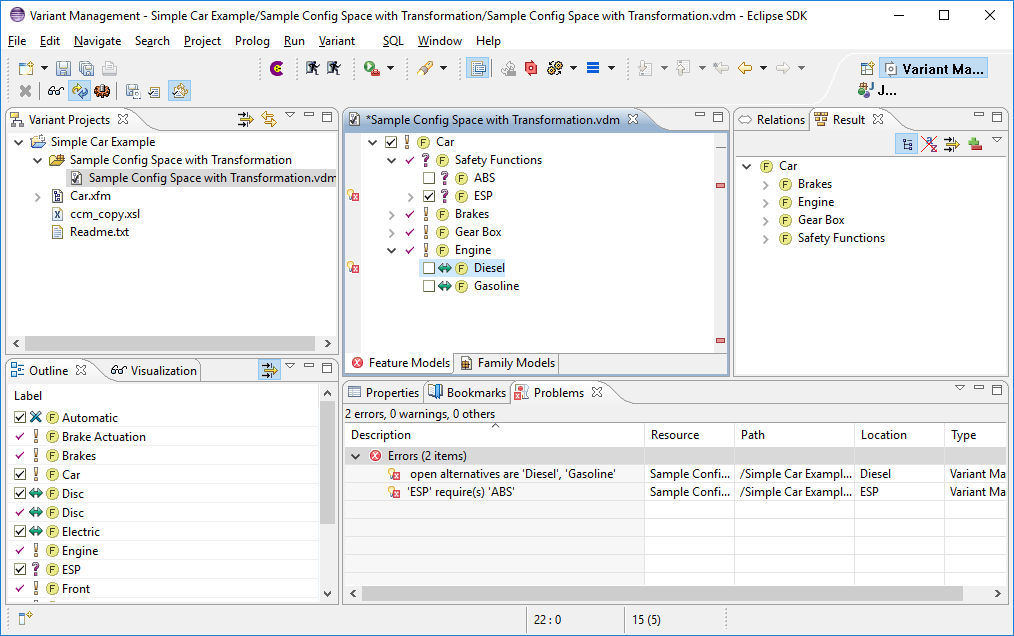Viewport: 1014px width, 636px height.
Task: Expand the Car.xfm project item
Action: pyautogui.click(x=38, y=197)
